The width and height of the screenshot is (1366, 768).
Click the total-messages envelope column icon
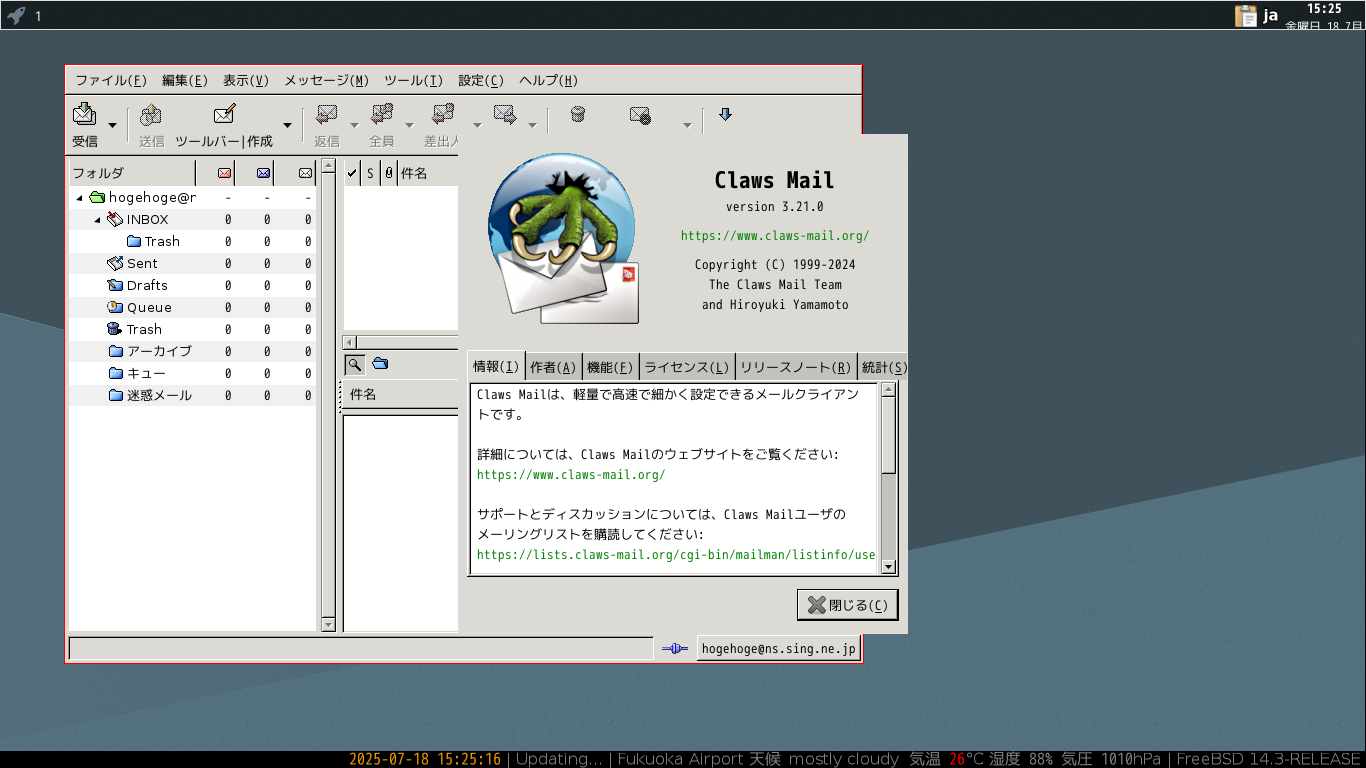pyautogui.click(x=305, y=173)
